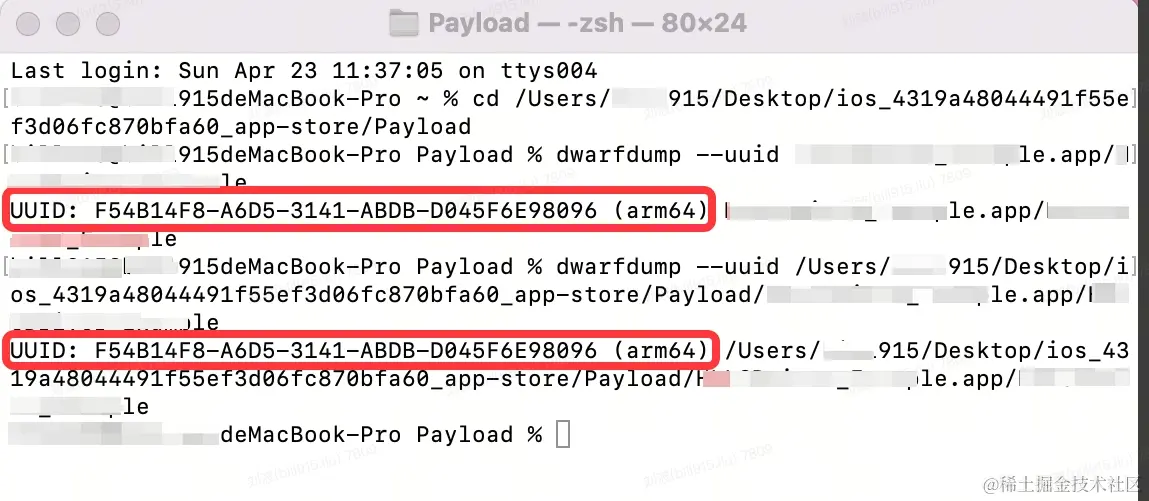Close the Payload terminal window
Screen dimensions: 1149x501
[x=28, y=24]
